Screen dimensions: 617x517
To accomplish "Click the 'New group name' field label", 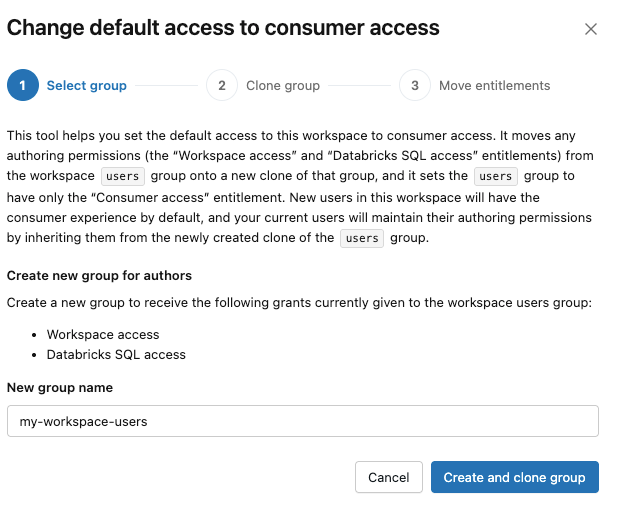I will 60,387.
